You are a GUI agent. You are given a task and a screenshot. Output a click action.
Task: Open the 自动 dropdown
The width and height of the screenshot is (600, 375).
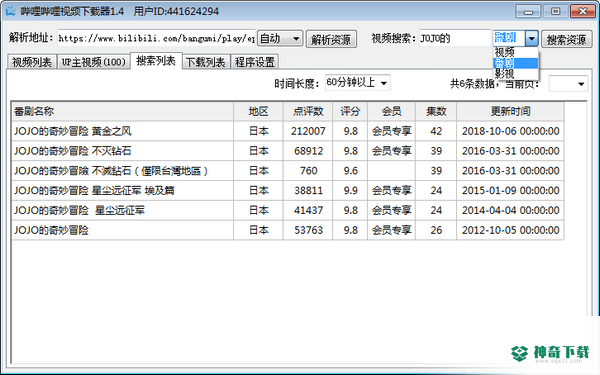tap(280, 38)
